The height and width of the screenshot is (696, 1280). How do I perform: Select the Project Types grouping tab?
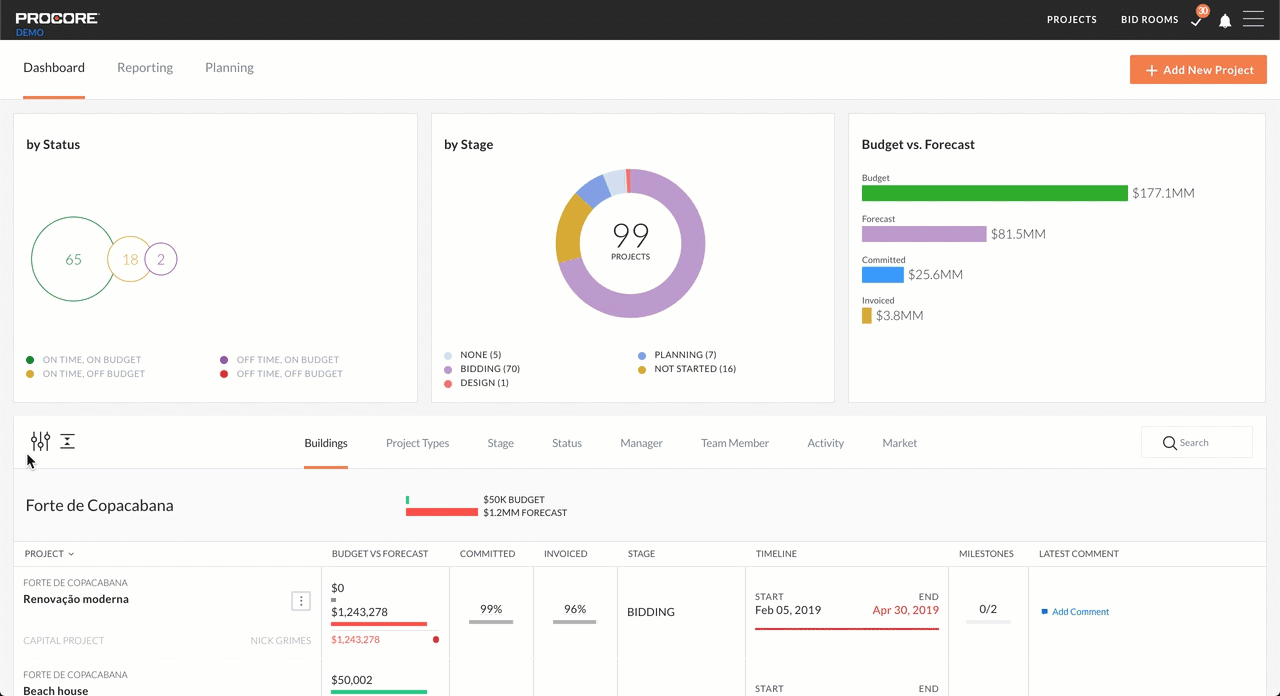tap(417, 443)
